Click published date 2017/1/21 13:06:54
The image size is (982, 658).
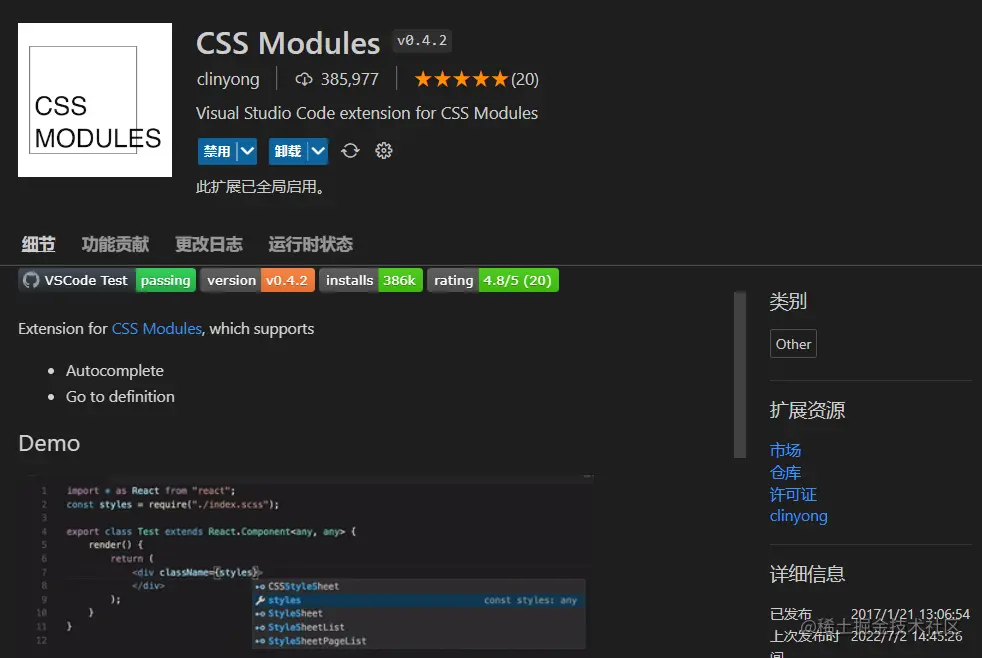[910, 614]
